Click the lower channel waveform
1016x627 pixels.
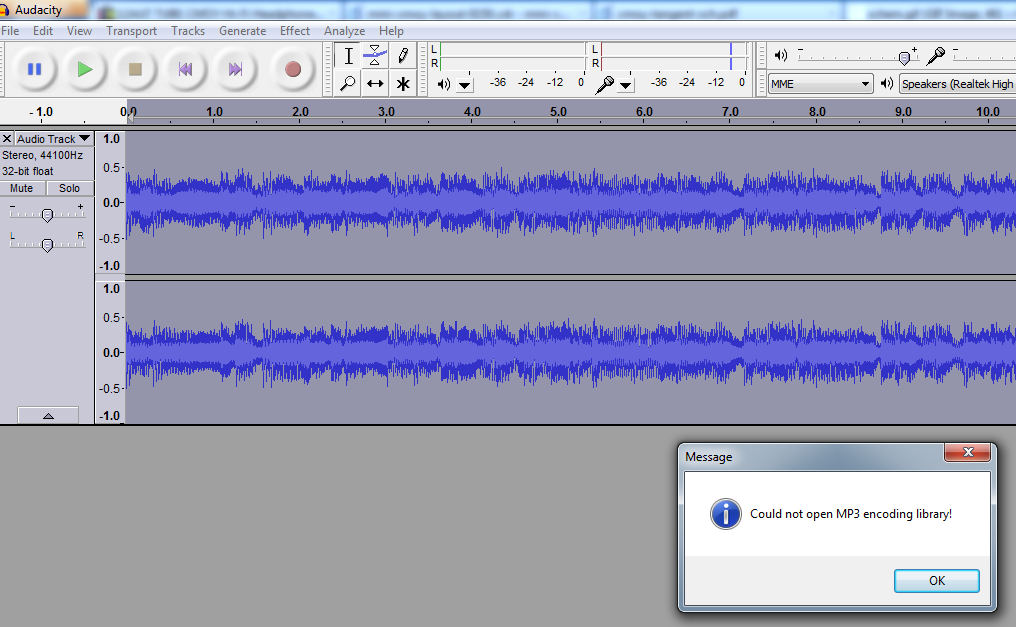point(570,352)
